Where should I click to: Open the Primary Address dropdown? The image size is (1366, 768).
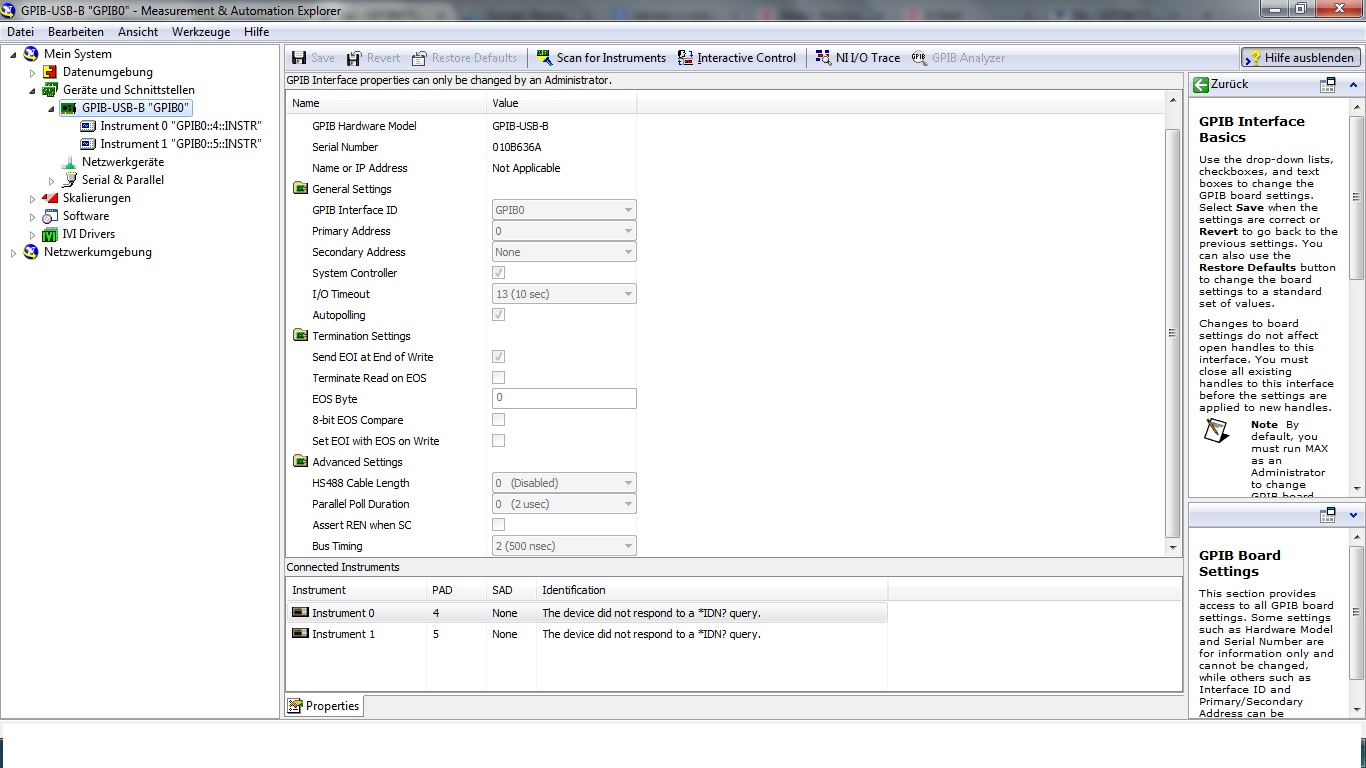pyautogui.click(x=564, y=231)
